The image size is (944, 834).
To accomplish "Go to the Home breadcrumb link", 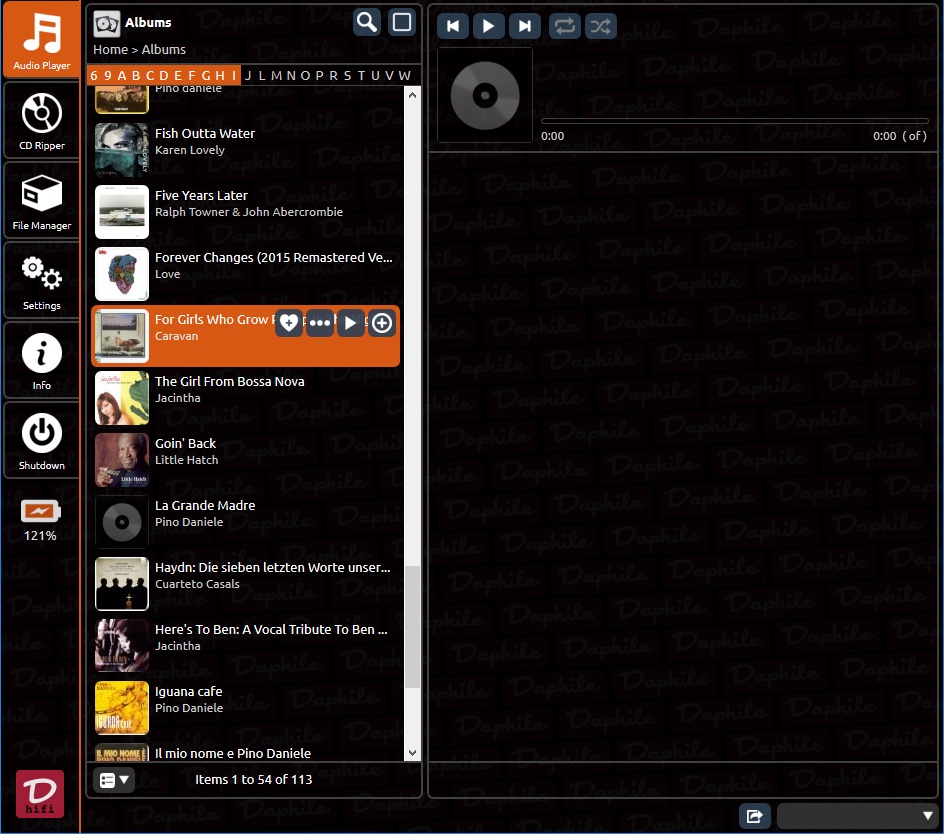I will (x=110, y=49).
